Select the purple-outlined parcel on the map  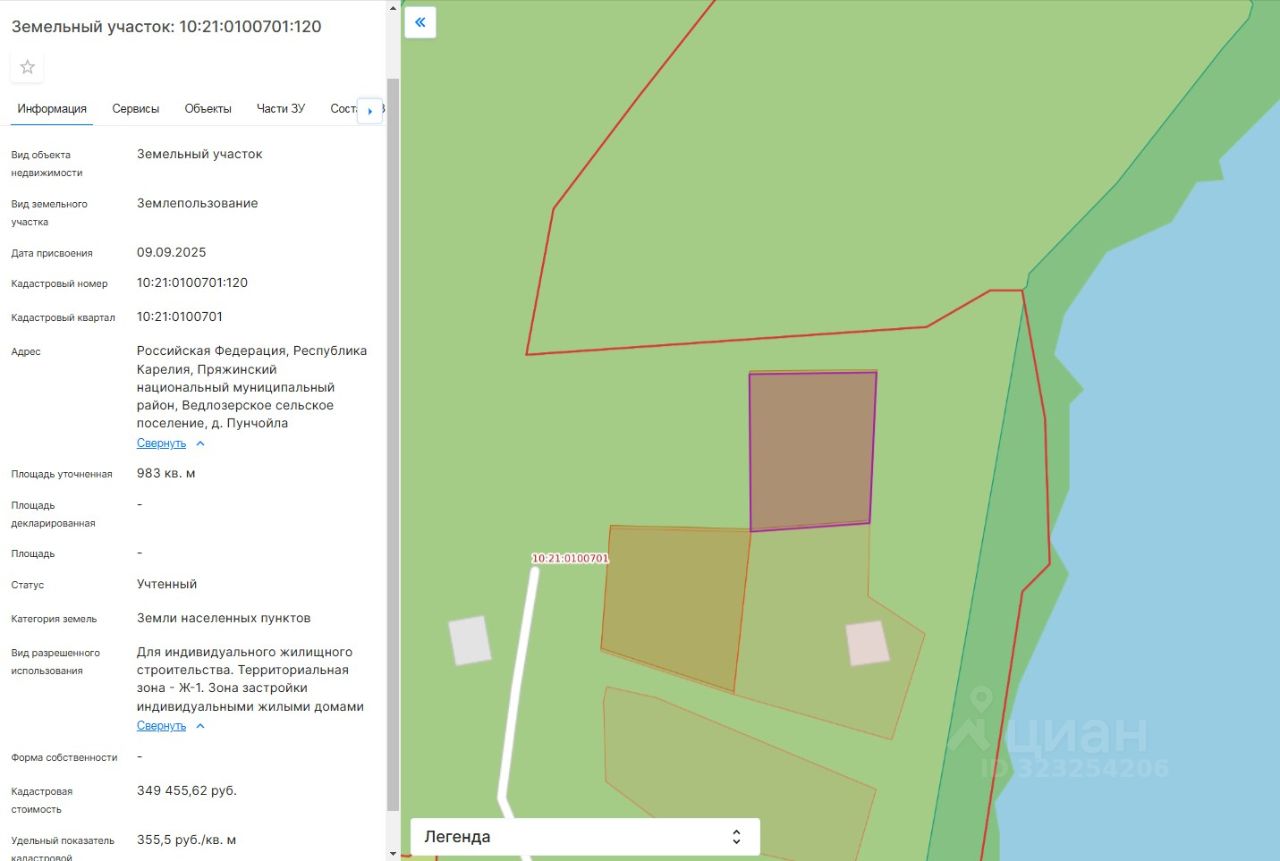click(x=812, y=450)
